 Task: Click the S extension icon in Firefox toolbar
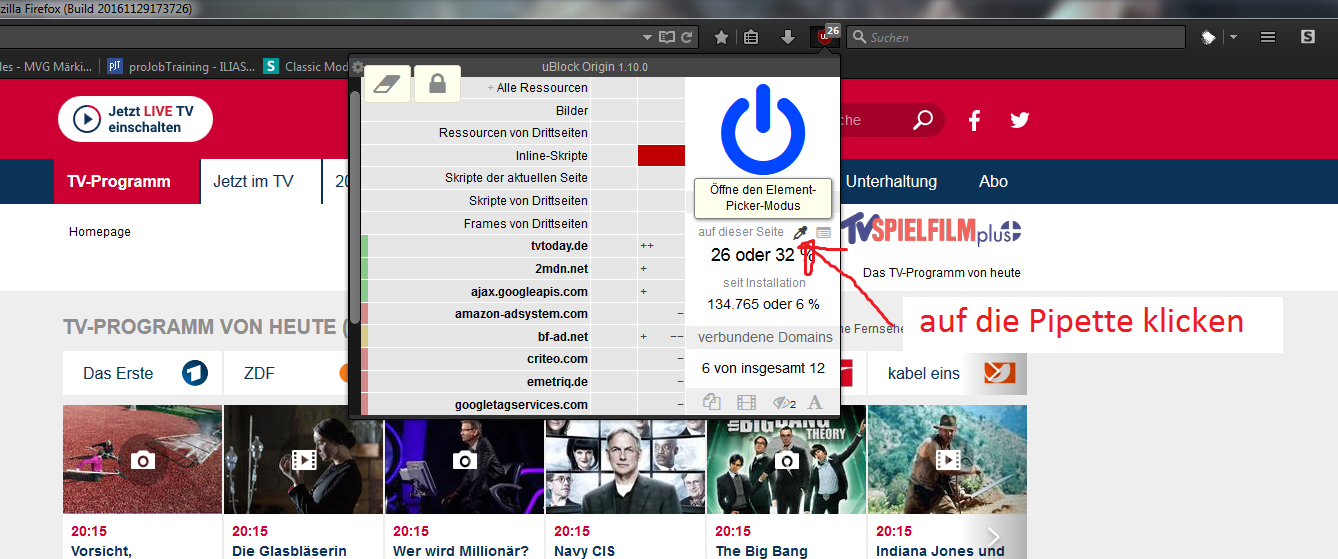1307,37
